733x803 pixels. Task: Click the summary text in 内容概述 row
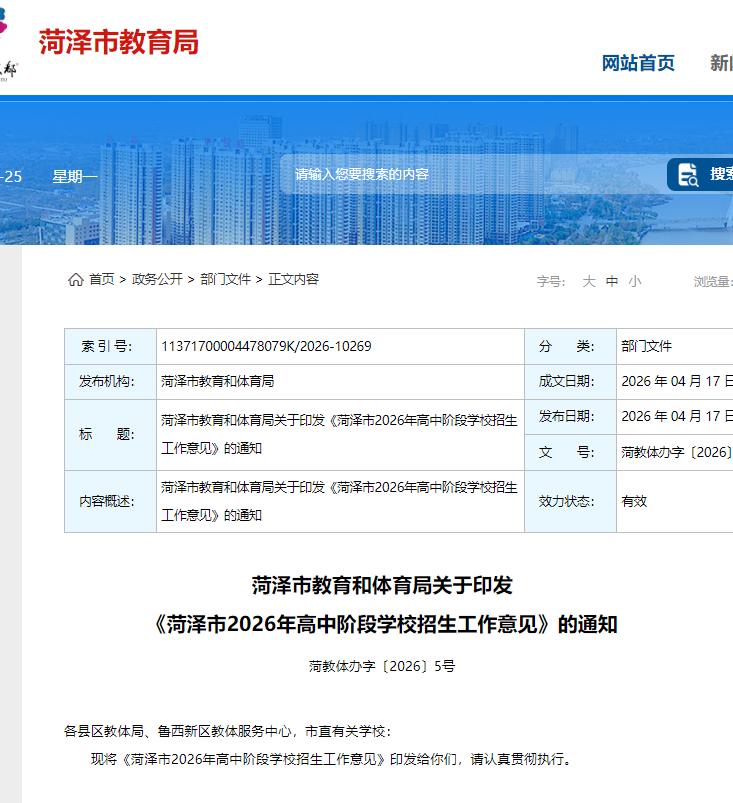coord(339,501)
